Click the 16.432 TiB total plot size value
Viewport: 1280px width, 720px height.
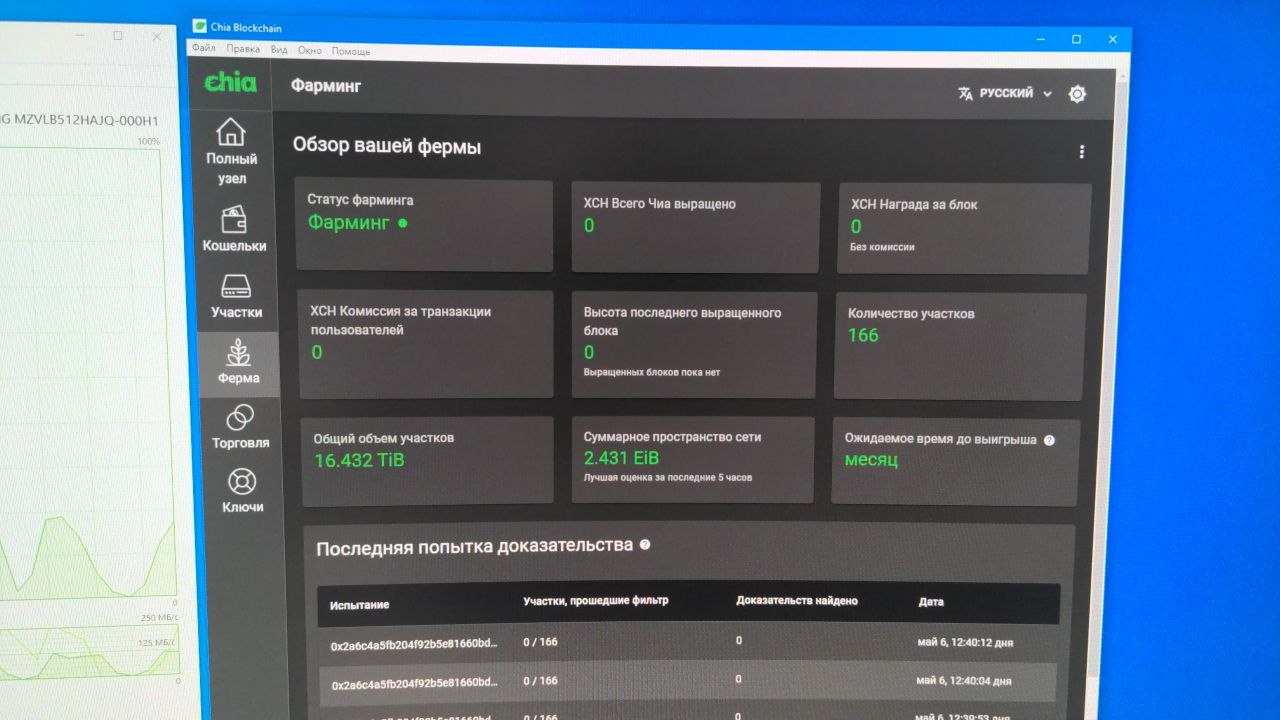(x=359, y=460)
